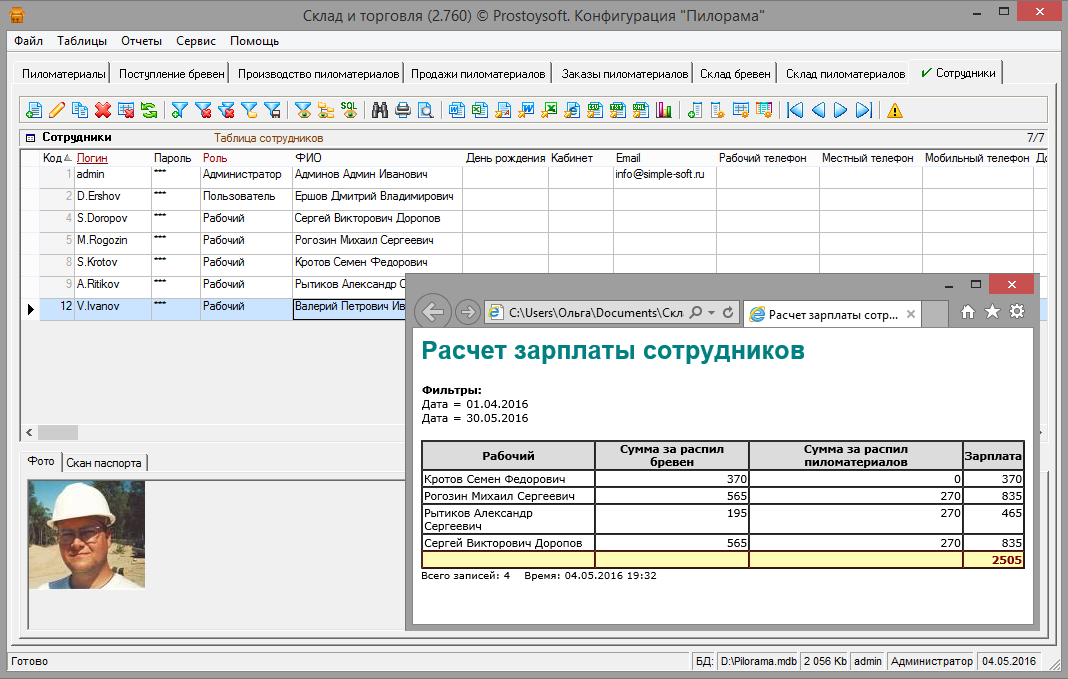Open the Скан паспорта tab
Screen dimensions: 1068x679
coord(105,462)
